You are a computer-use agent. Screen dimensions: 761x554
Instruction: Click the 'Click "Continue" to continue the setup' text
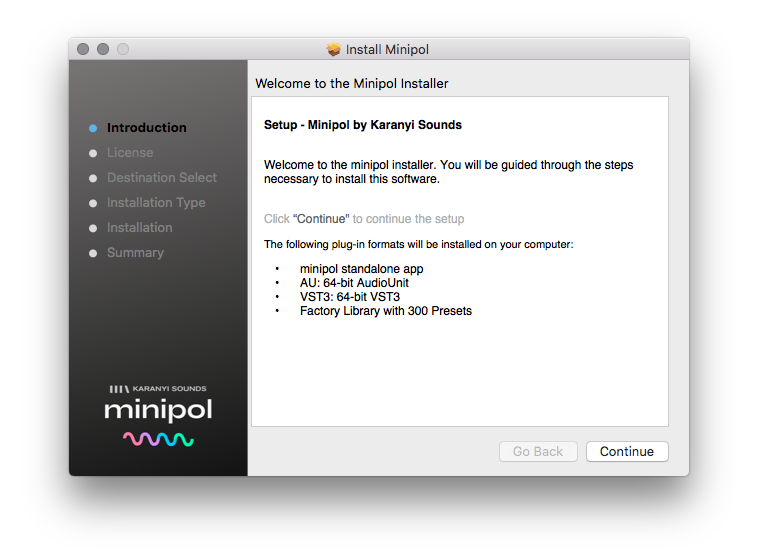tap(364, 219)
